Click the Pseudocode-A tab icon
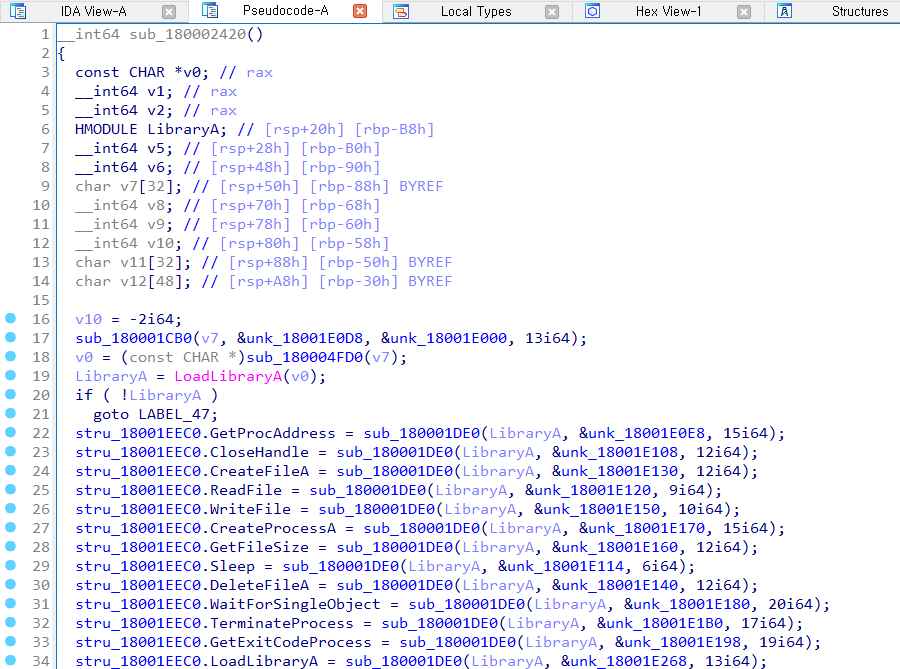 coord(210,11)
